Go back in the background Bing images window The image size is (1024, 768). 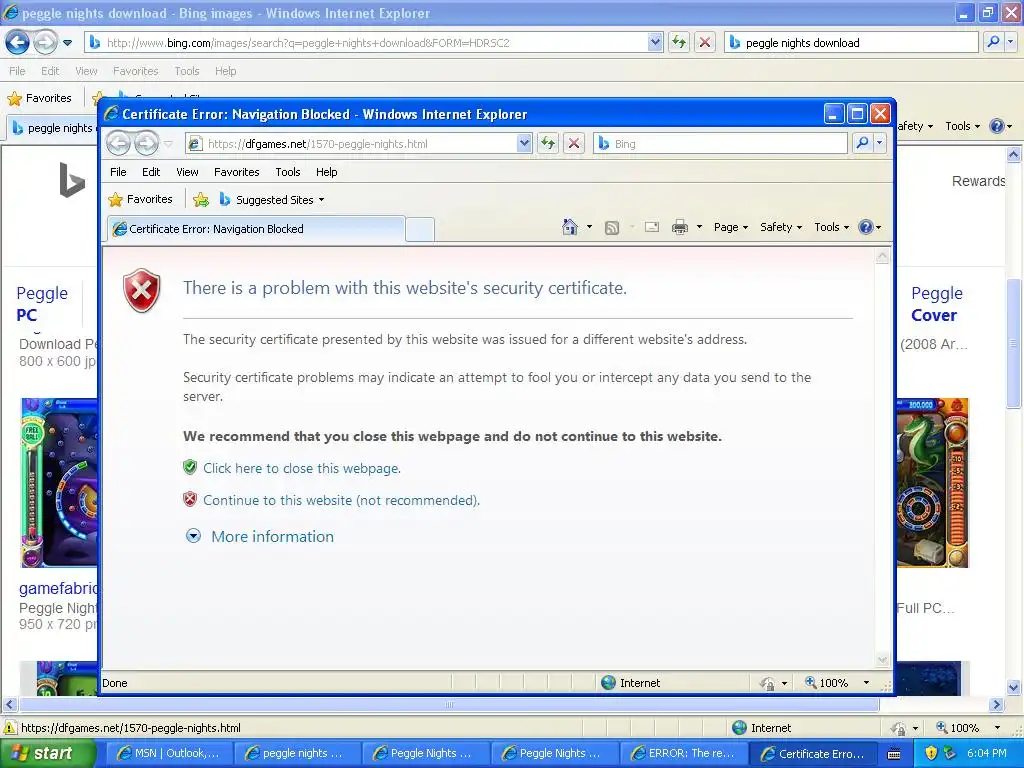[17, 42]
